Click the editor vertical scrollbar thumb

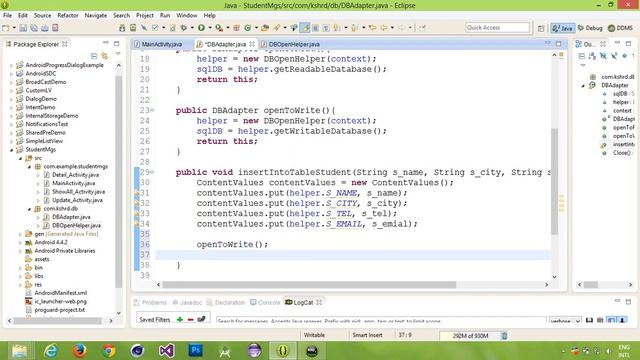point(554,181)
